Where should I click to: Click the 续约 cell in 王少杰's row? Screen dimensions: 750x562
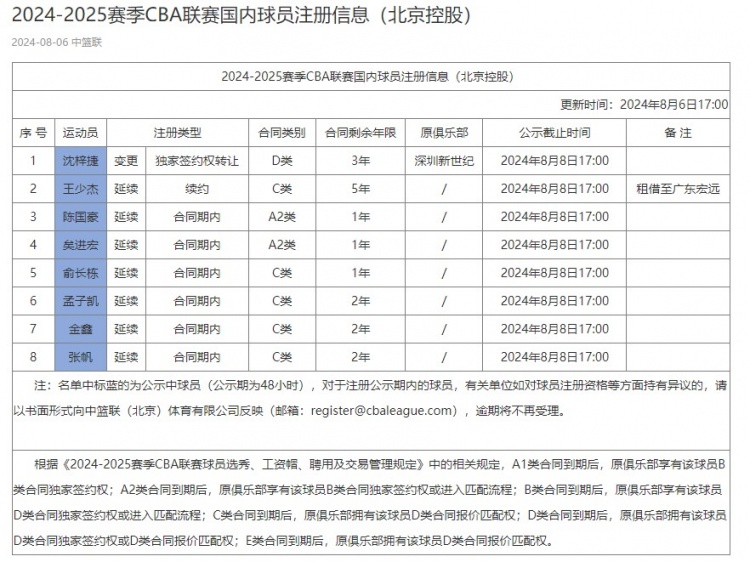click(x=197, y=189)
